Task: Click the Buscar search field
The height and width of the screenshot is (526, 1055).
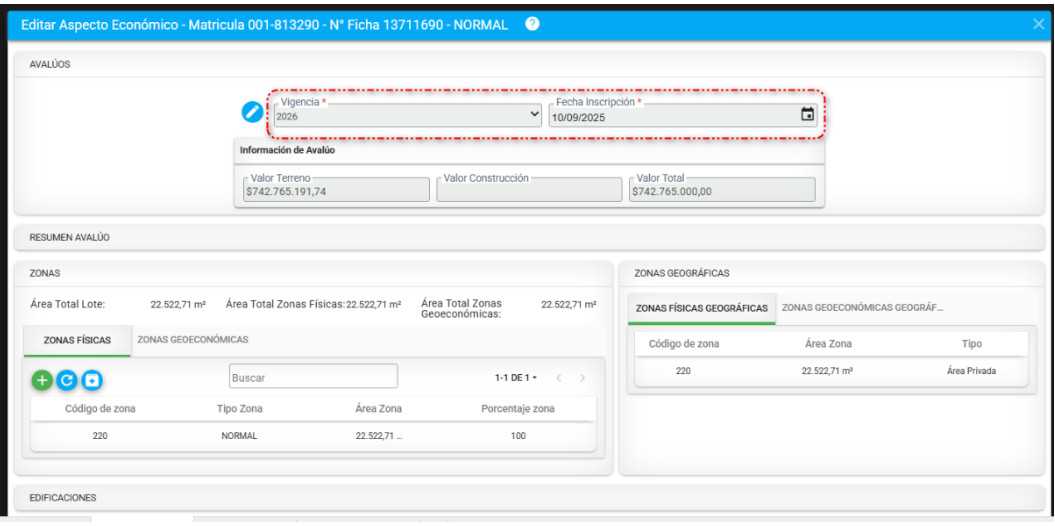Action: tap(313, 378)
